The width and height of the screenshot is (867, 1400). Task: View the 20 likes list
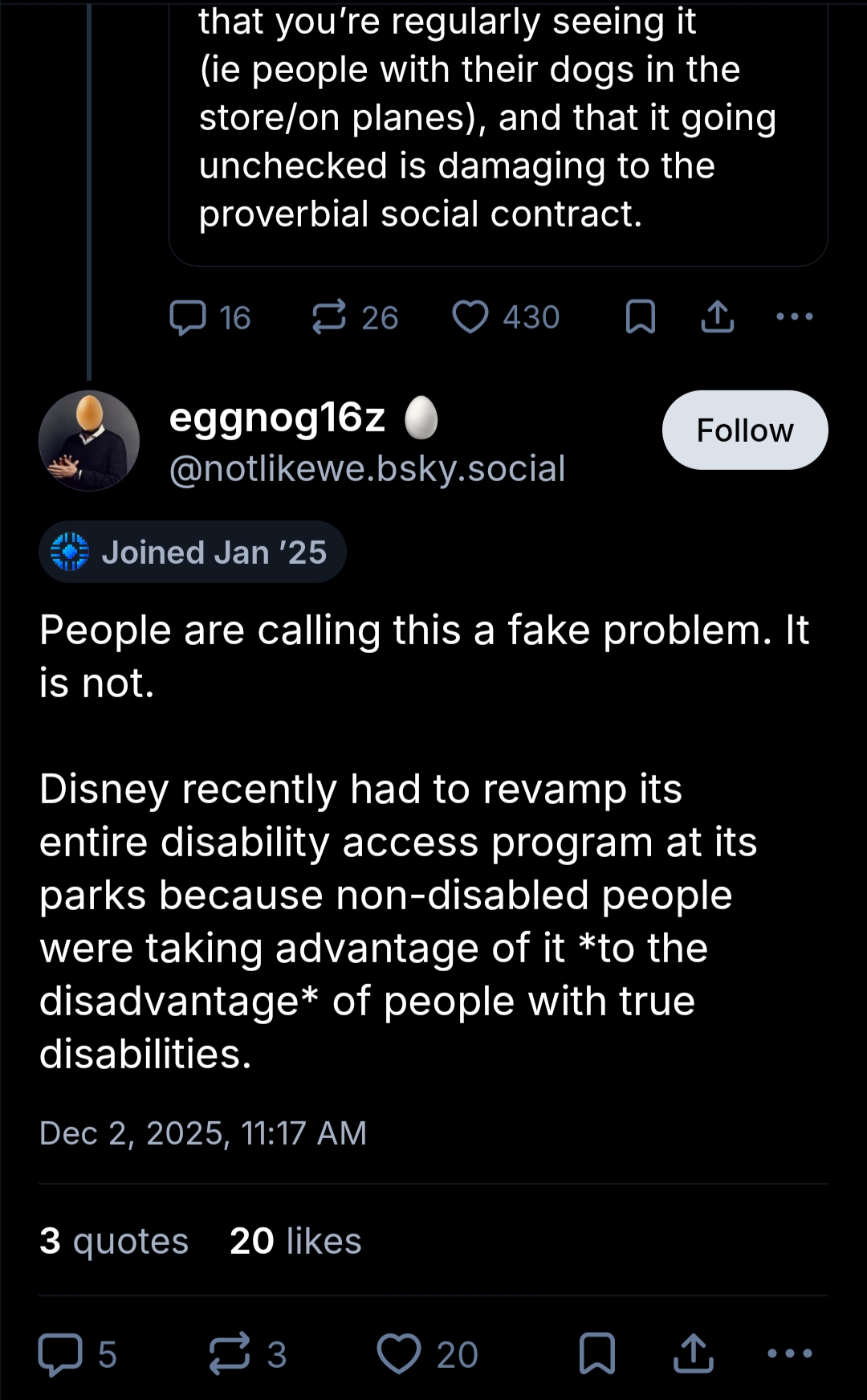coord(295,1241)
